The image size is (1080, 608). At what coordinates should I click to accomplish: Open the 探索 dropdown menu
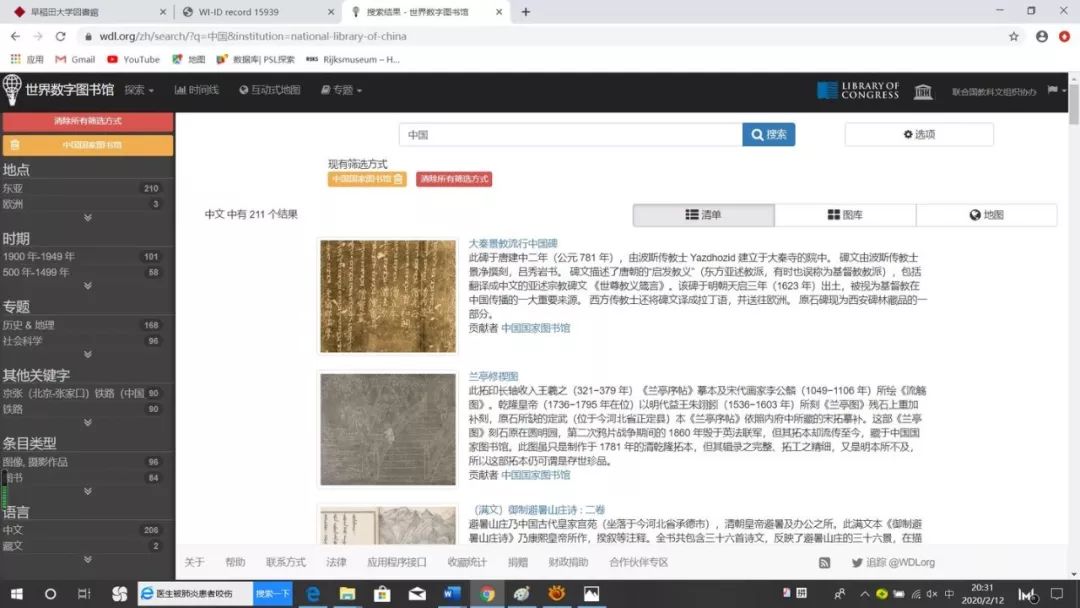point(139,90)
